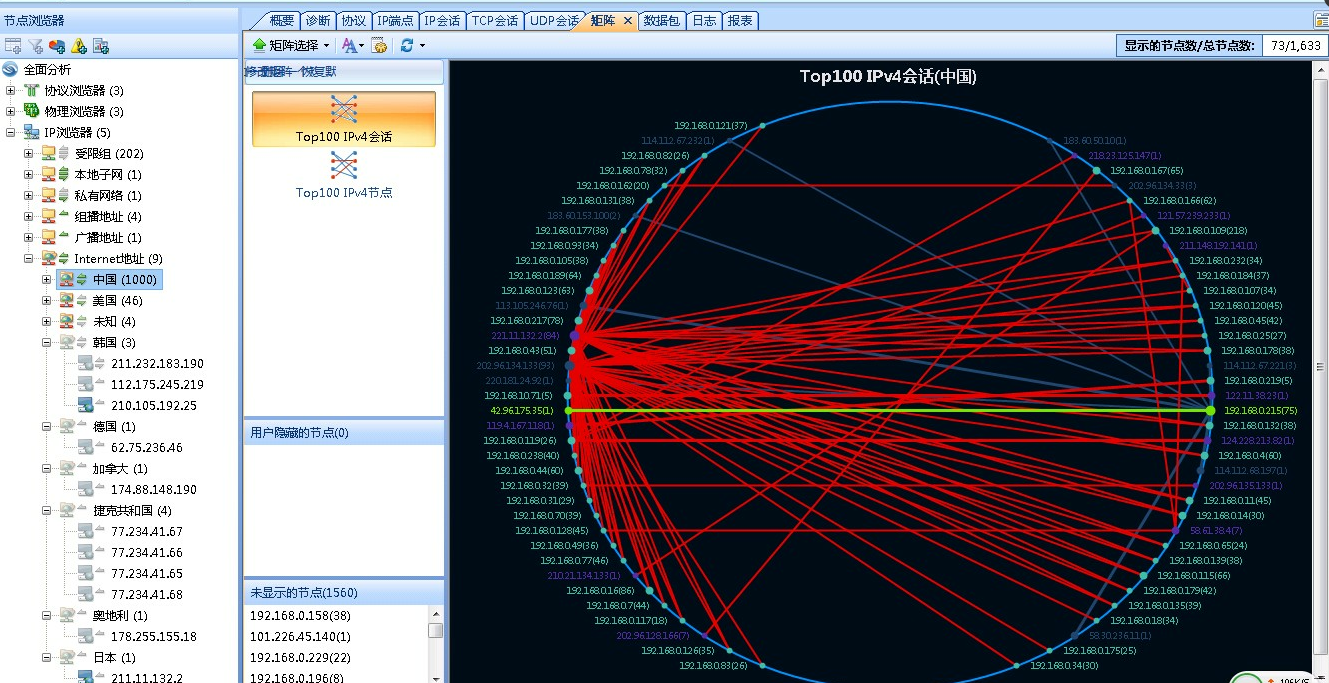Screen dimensions: 1329x683
Task: Click hidden node 192.168.0.158(38) in list
Action: pos(300,615)
